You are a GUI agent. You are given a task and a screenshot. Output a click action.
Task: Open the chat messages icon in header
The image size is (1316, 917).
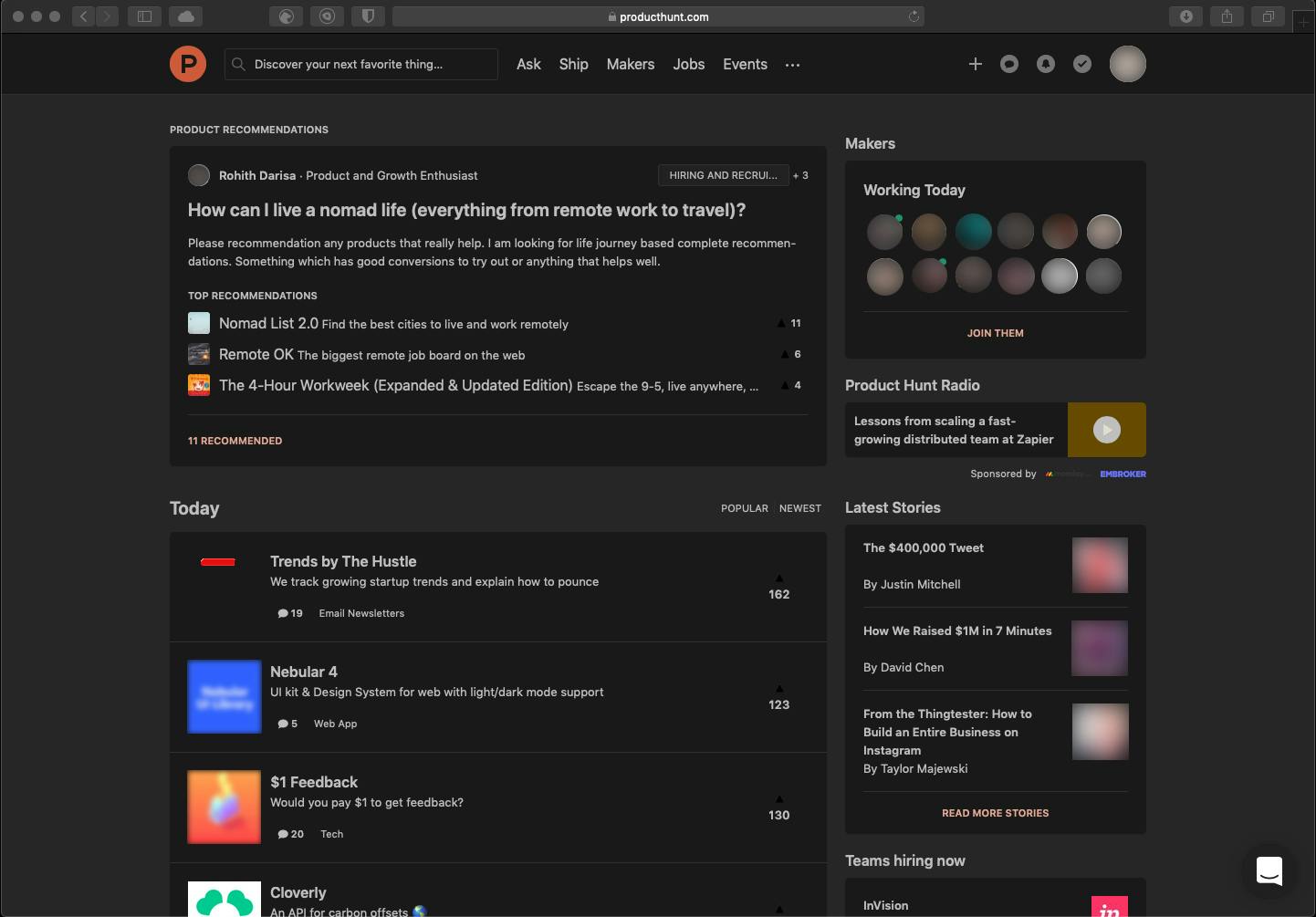coord(1009,64)
